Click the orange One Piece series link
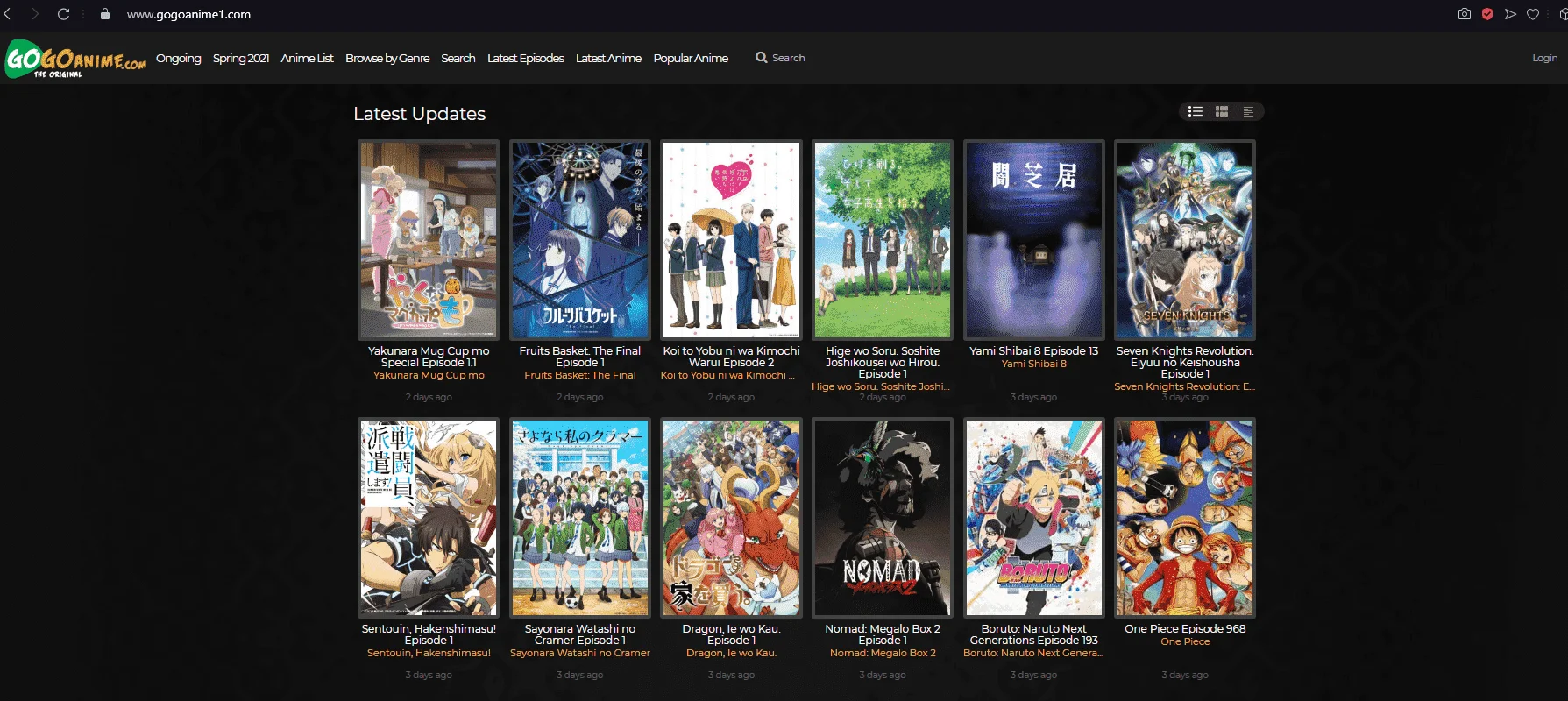The image size is (1568, 701). click(1185, 641)
